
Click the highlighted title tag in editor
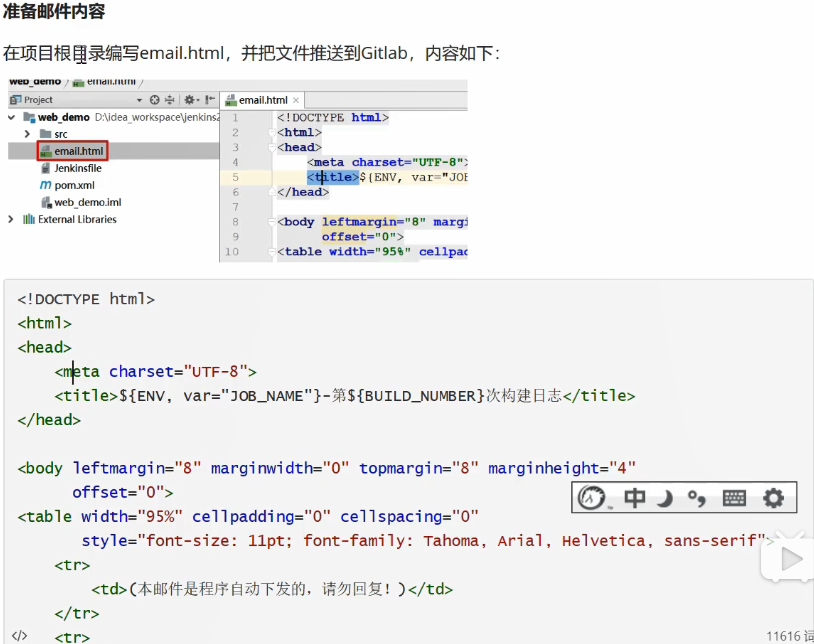pyautogui.click(x=333, y=177)
